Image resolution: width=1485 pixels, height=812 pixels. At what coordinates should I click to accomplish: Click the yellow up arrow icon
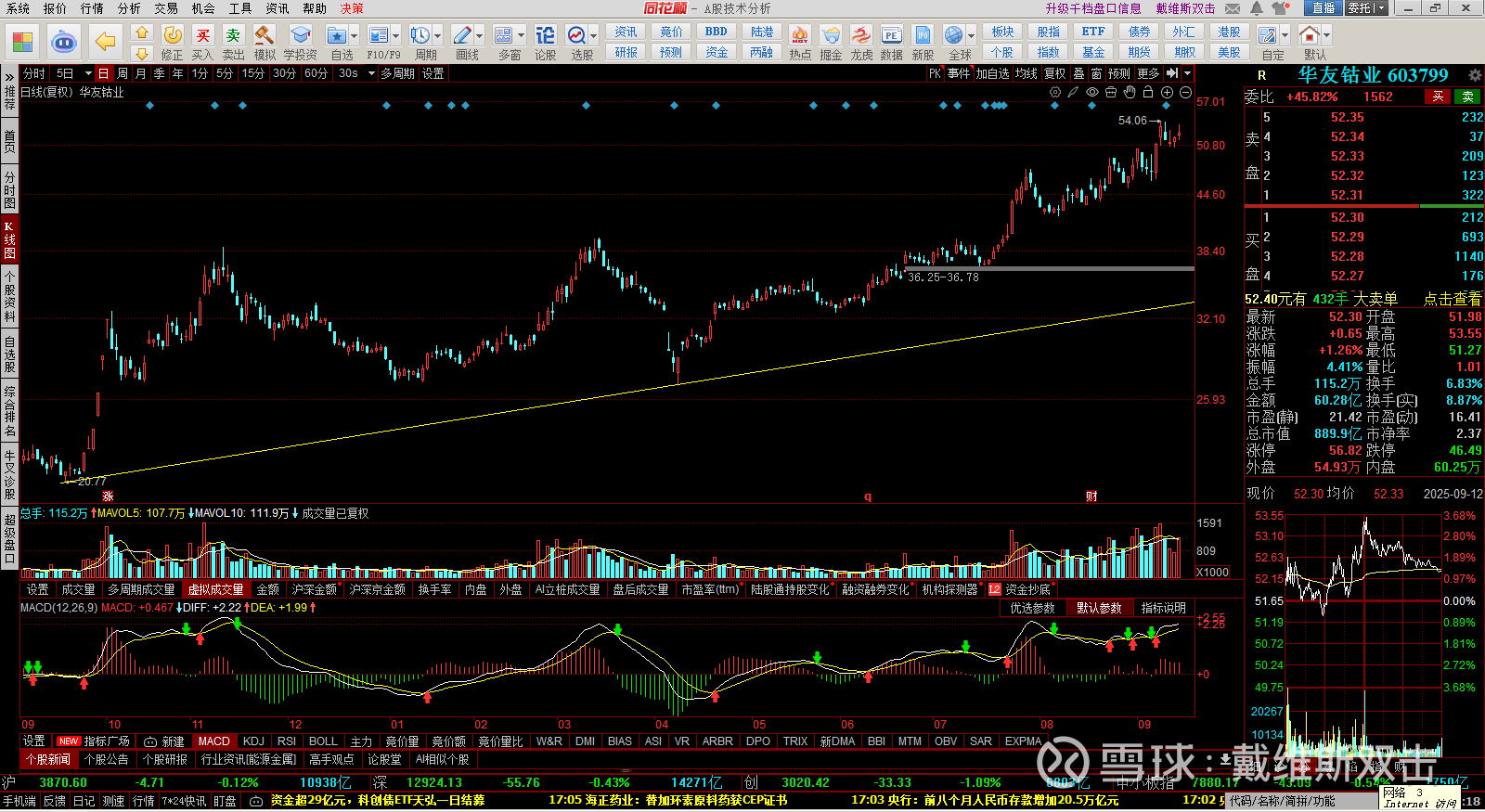[x=141, y=32]
